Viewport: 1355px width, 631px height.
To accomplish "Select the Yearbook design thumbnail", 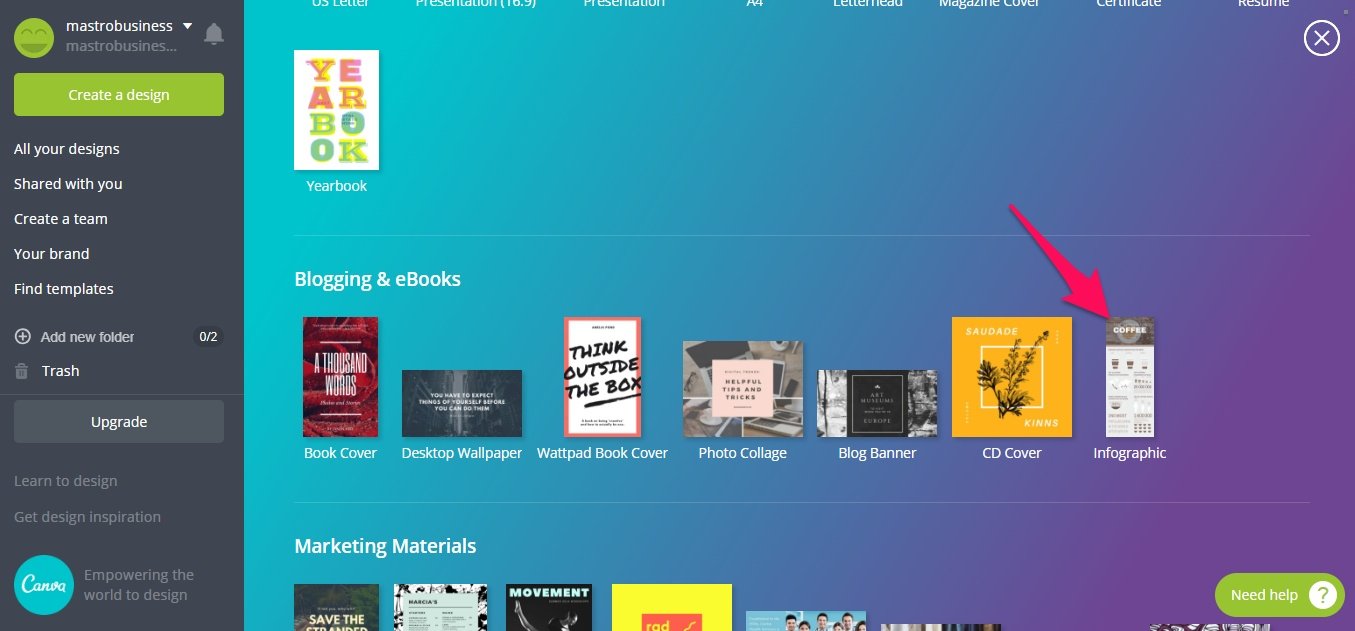I will coord(337,110).
